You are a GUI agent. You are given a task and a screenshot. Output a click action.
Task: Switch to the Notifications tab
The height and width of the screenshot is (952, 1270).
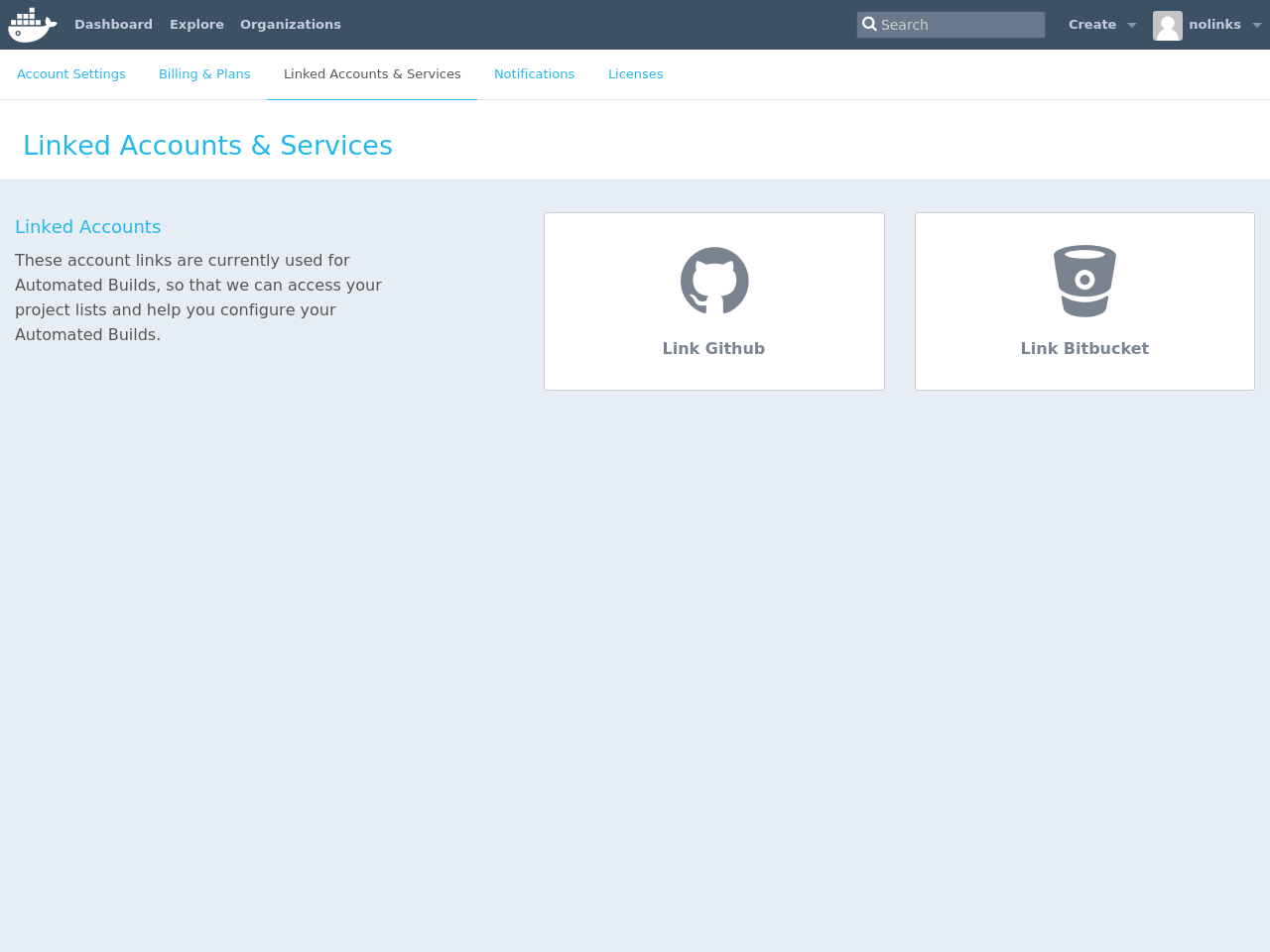coord(534,72)
